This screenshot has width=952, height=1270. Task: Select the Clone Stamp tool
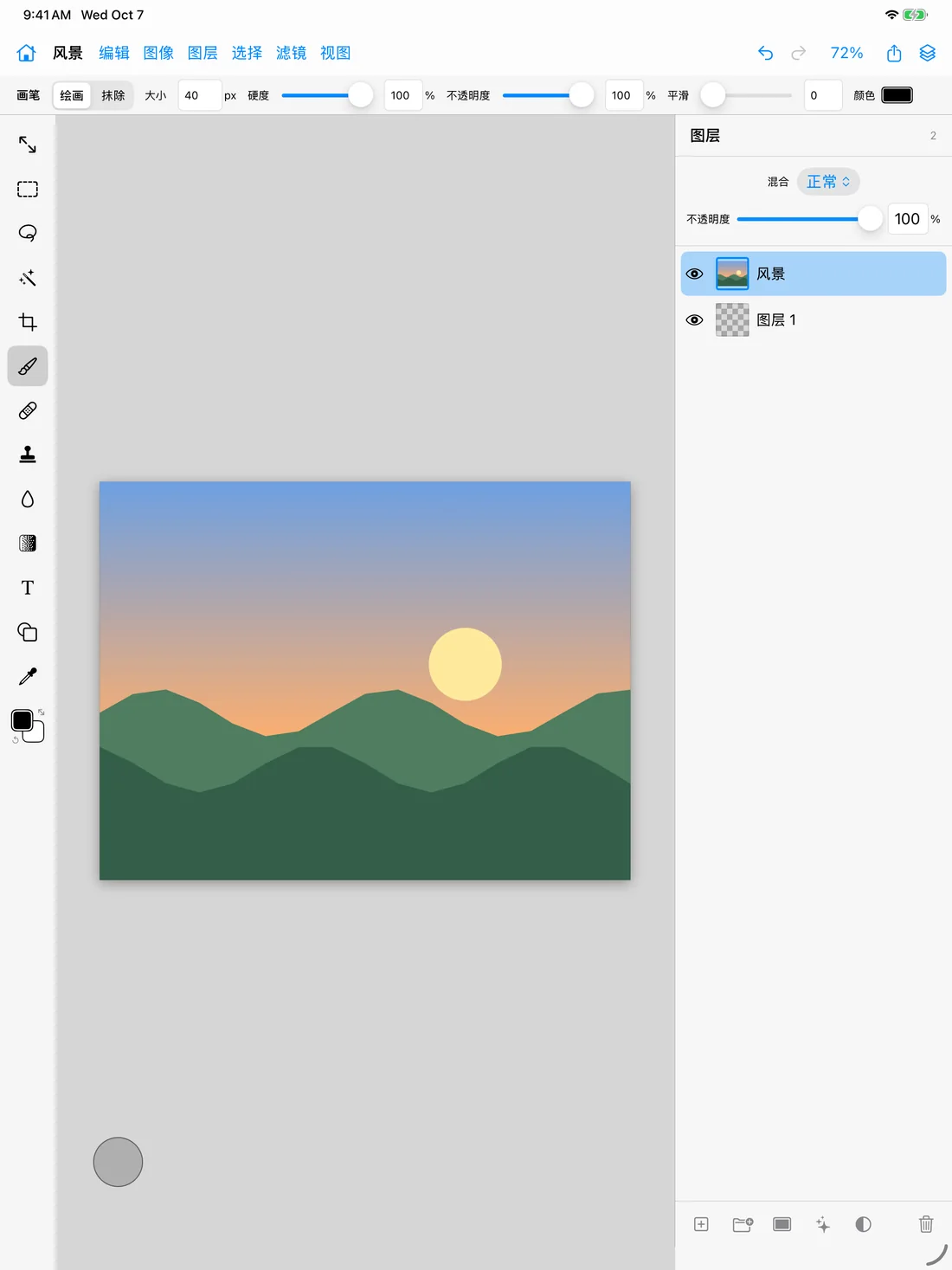point(28,454)
